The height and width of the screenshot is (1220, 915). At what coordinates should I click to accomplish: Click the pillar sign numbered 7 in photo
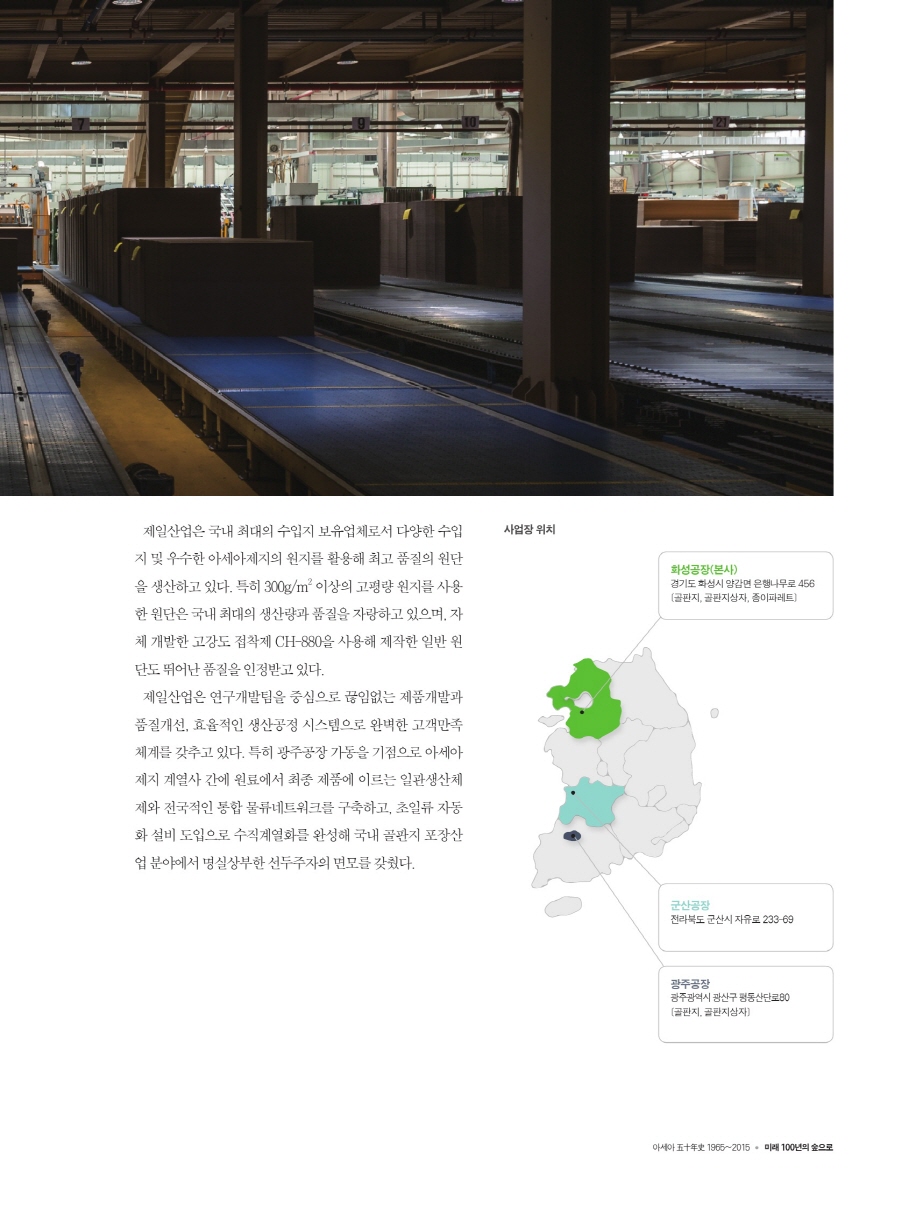pyautogui.click(x=79, y=124)
